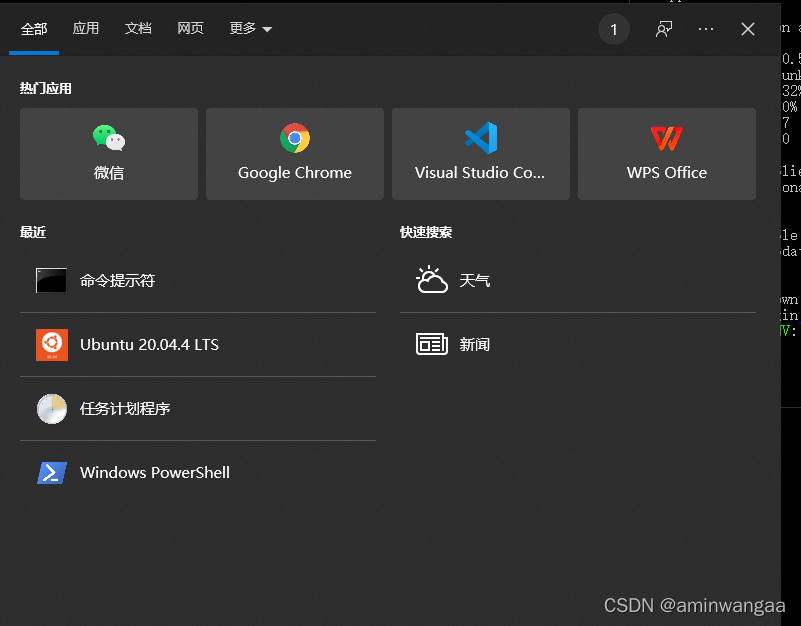Click the 任务计划程序 clock icon
801x626 pixels.
[52, 408]
